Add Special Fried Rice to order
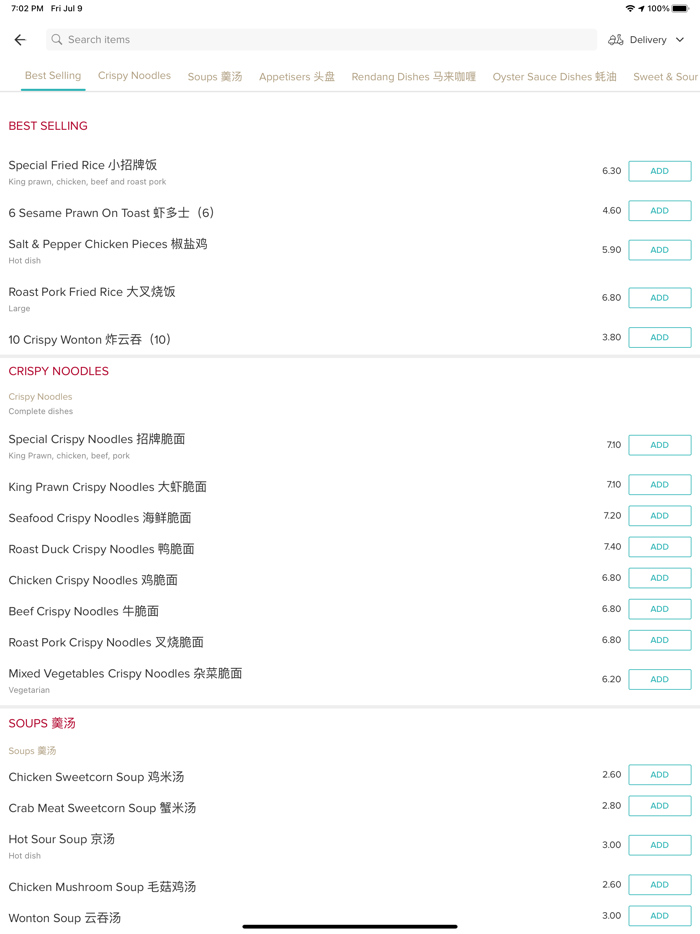The image size is (700, 934). pos(659,171)
